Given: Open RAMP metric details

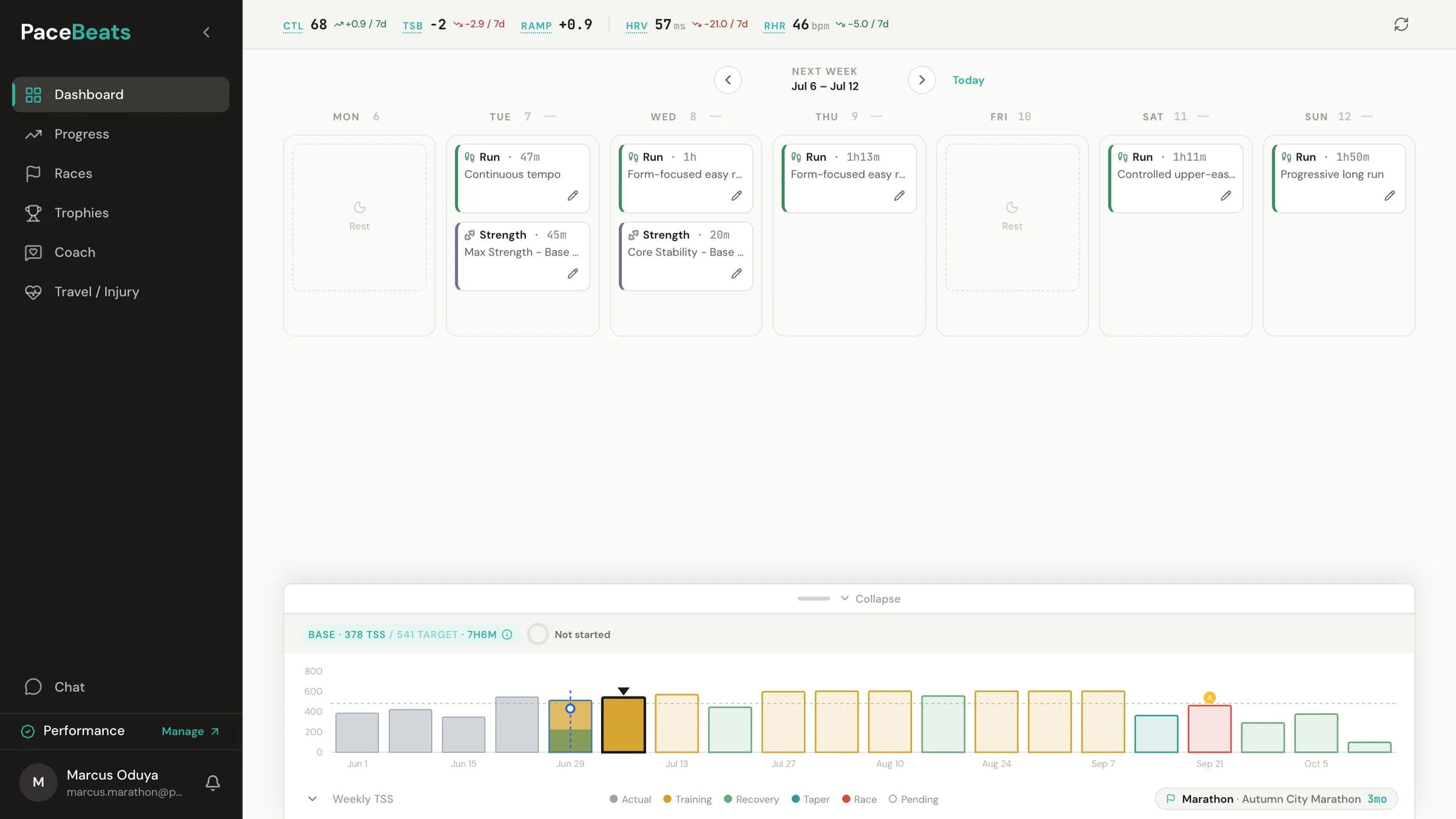Looking at the screenshot, I should pyautogui.click(x=536, y=25).
